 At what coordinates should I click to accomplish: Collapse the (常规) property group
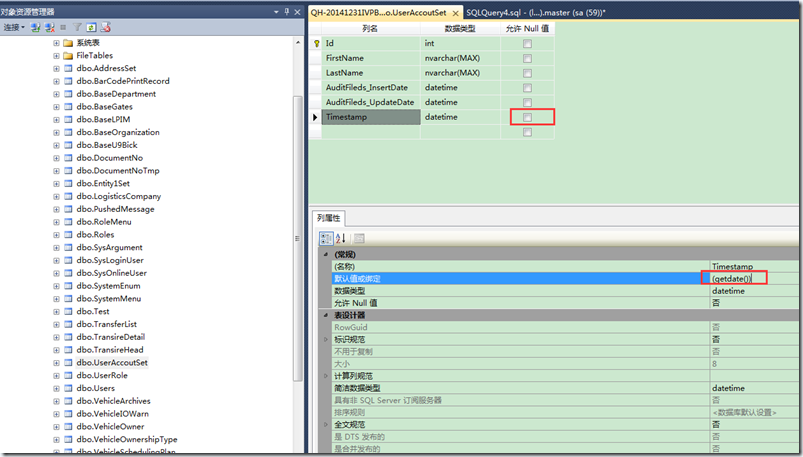tap(326, 254)
